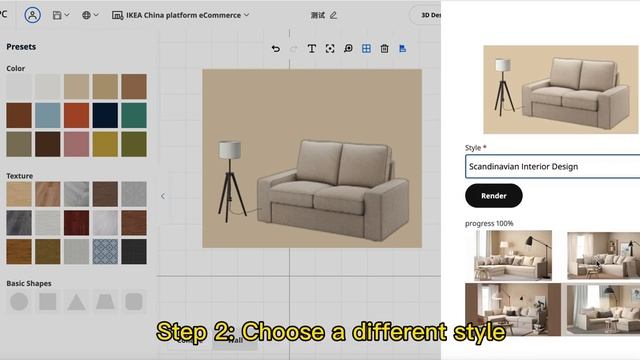Viewport: 640px width, 360px height.
Task: Click the Style input field
Action: pos(552,167)
